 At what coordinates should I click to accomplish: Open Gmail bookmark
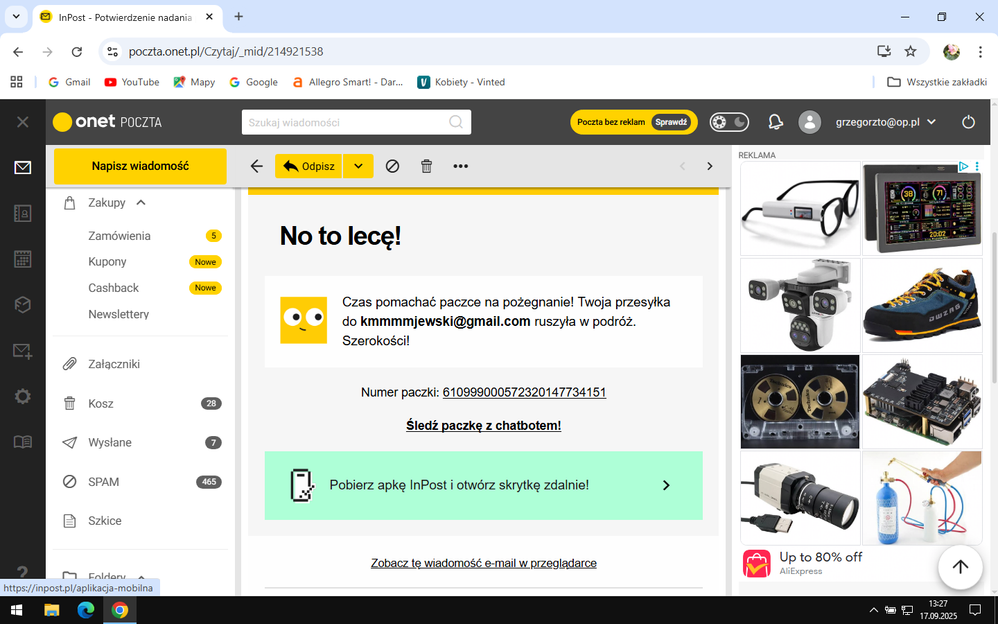coord(69,82)
